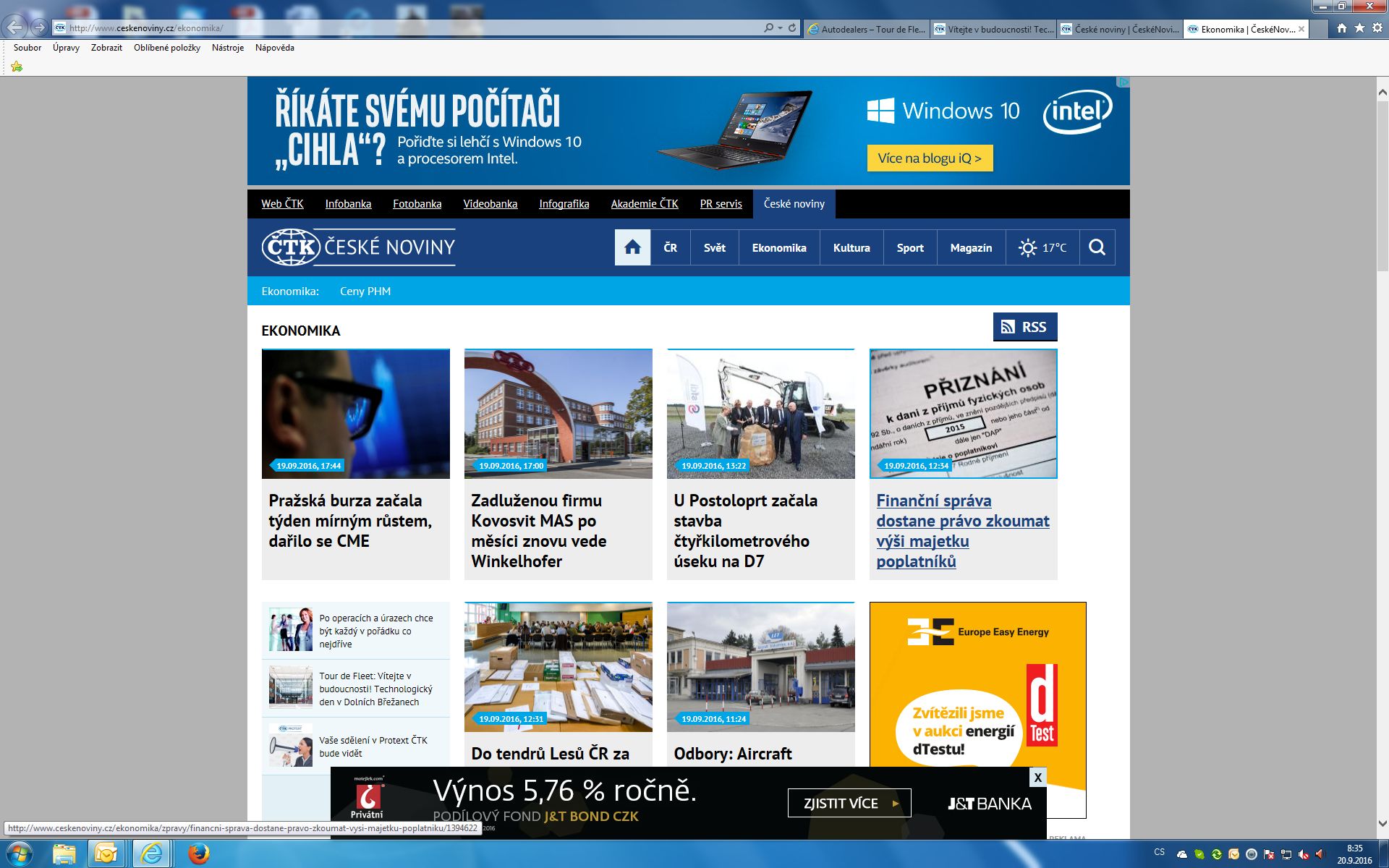
Task: Click the ad info icon on the Windows 10 banner
Action: click(1123, 82)
